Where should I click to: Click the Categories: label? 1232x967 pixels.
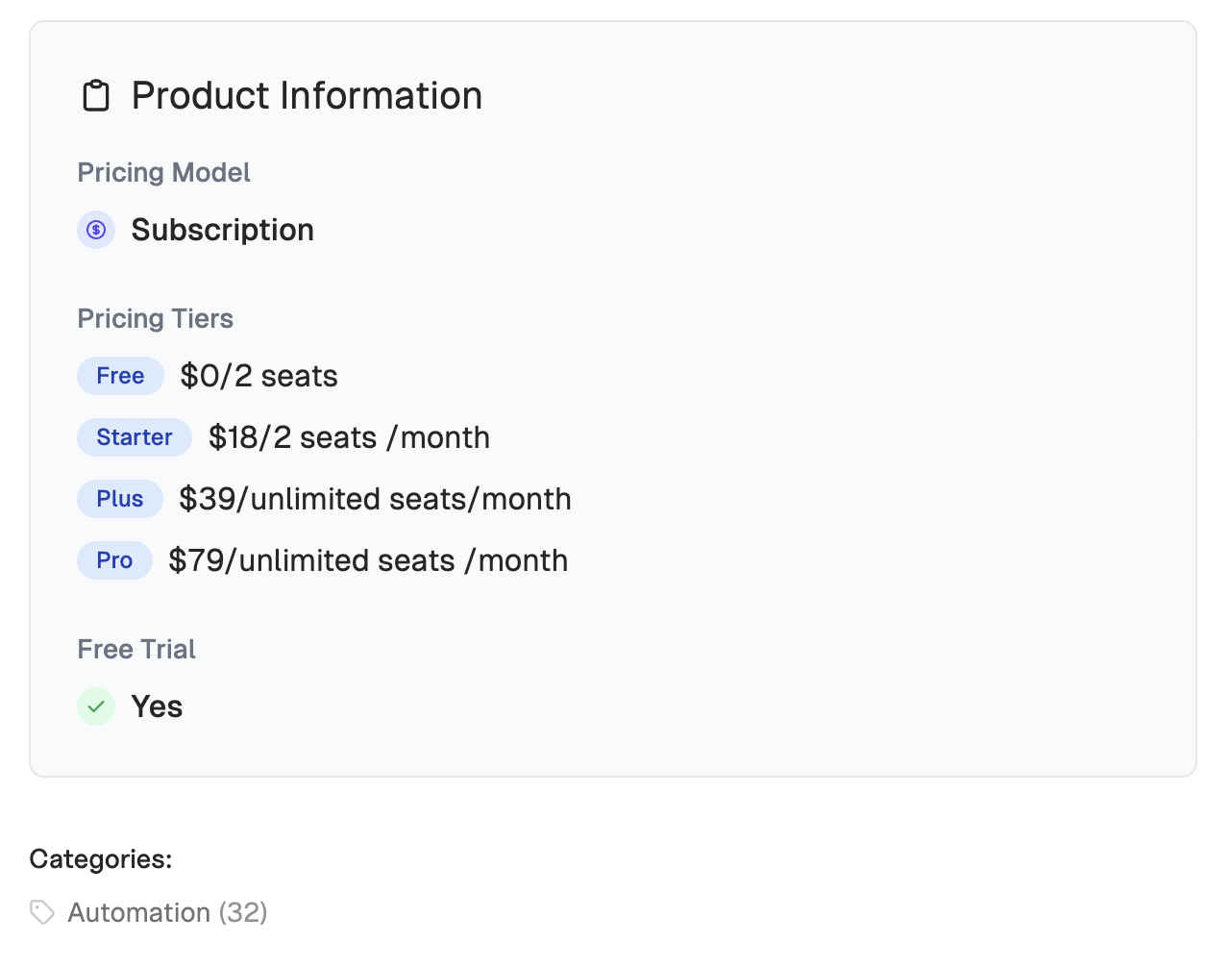click(101, 858)
